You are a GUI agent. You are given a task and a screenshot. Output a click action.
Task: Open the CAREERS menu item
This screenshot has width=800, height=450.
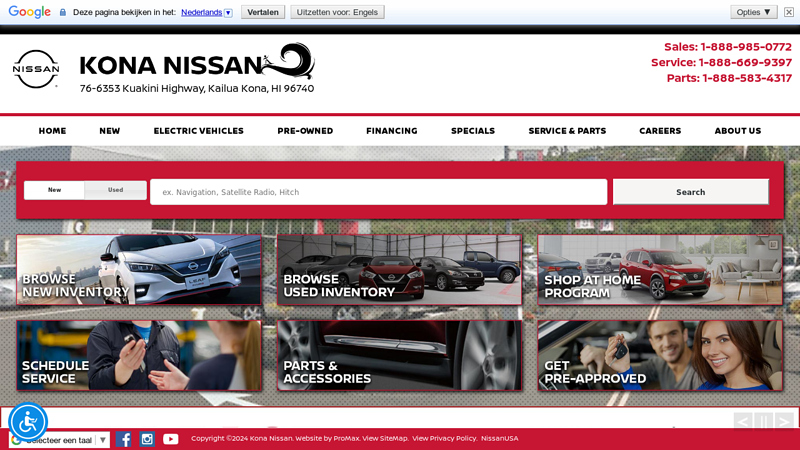point(660,131)
